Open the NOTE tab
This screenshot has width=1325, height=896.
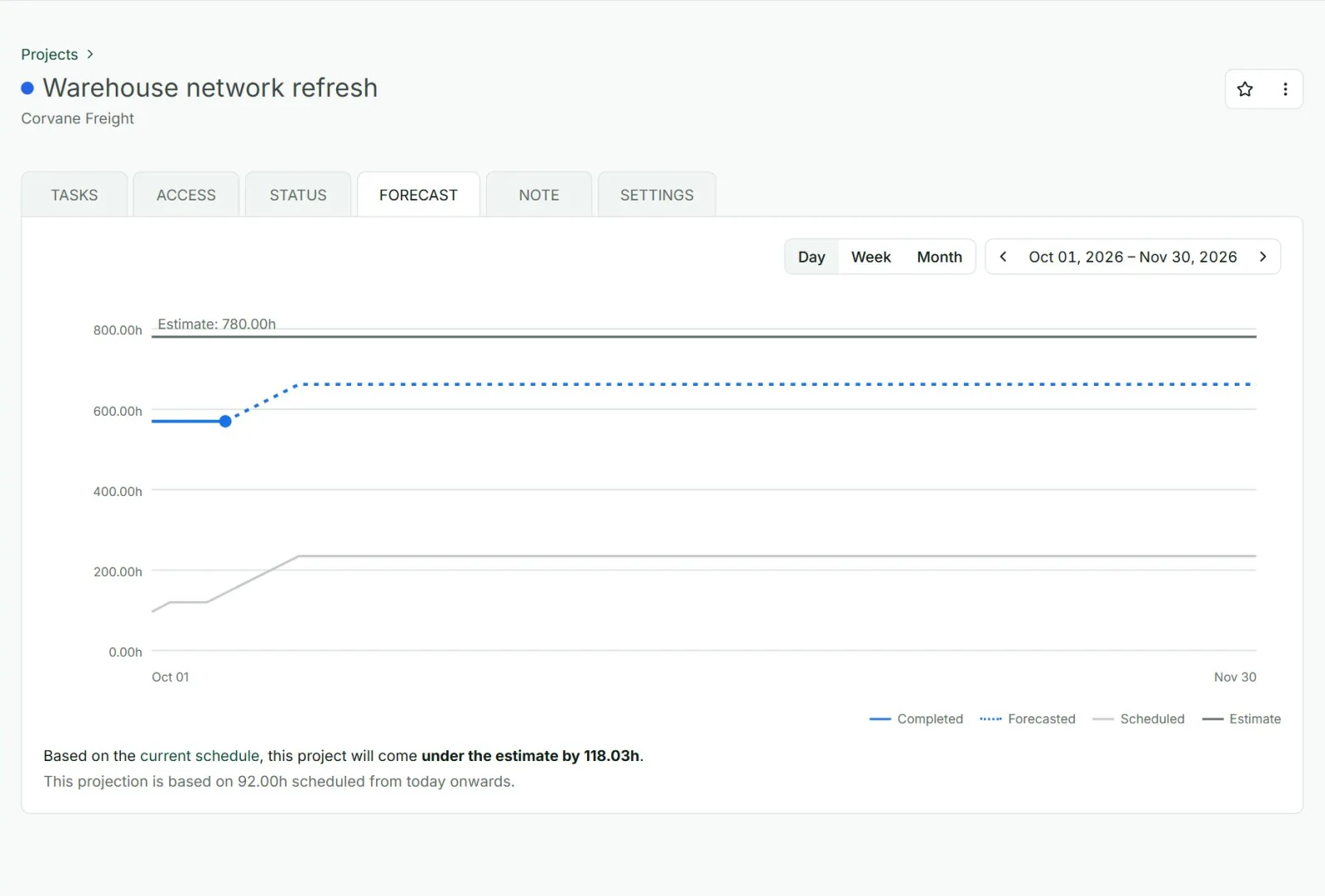point(539,195)
